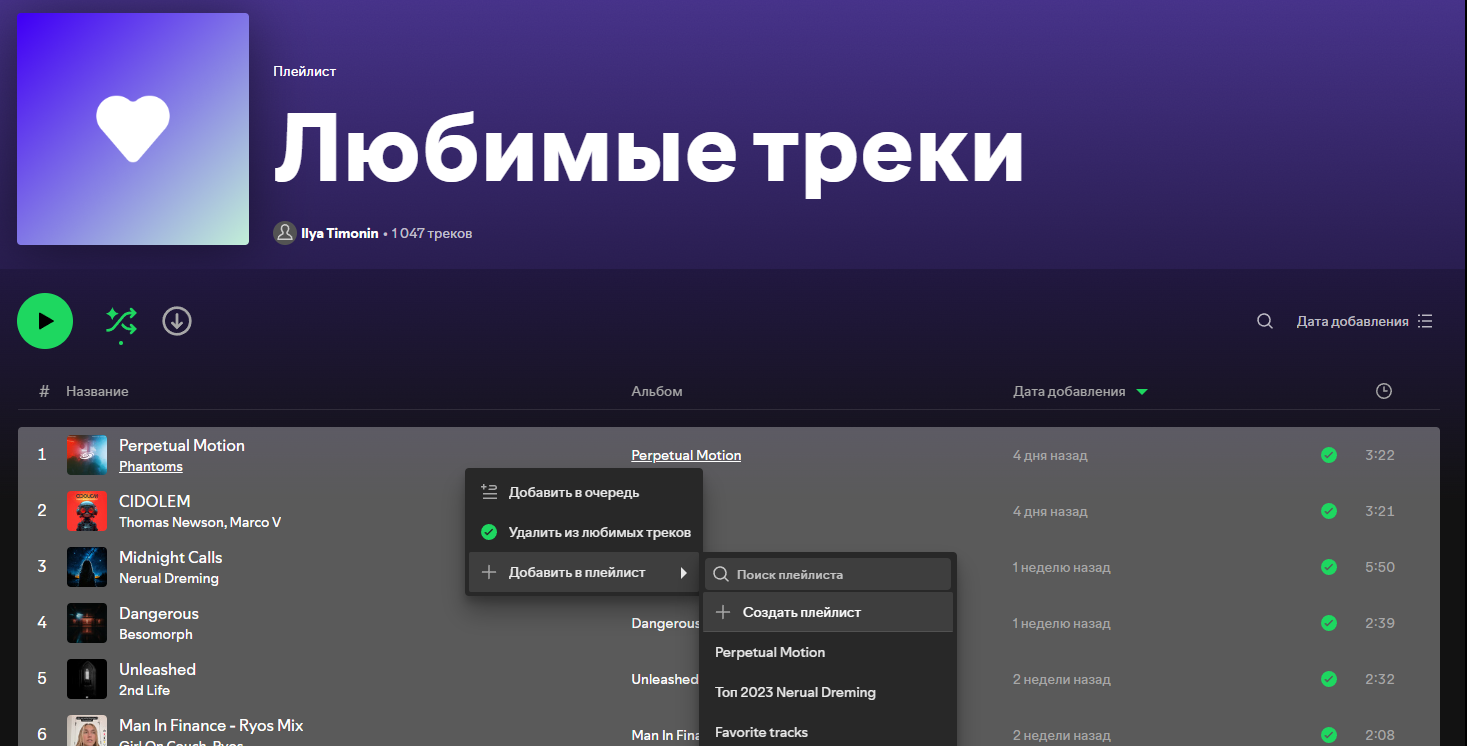1467x746 pixels.
Task: Open the Perpetual Motion album link in Альбом column
Action: [686, 455]
